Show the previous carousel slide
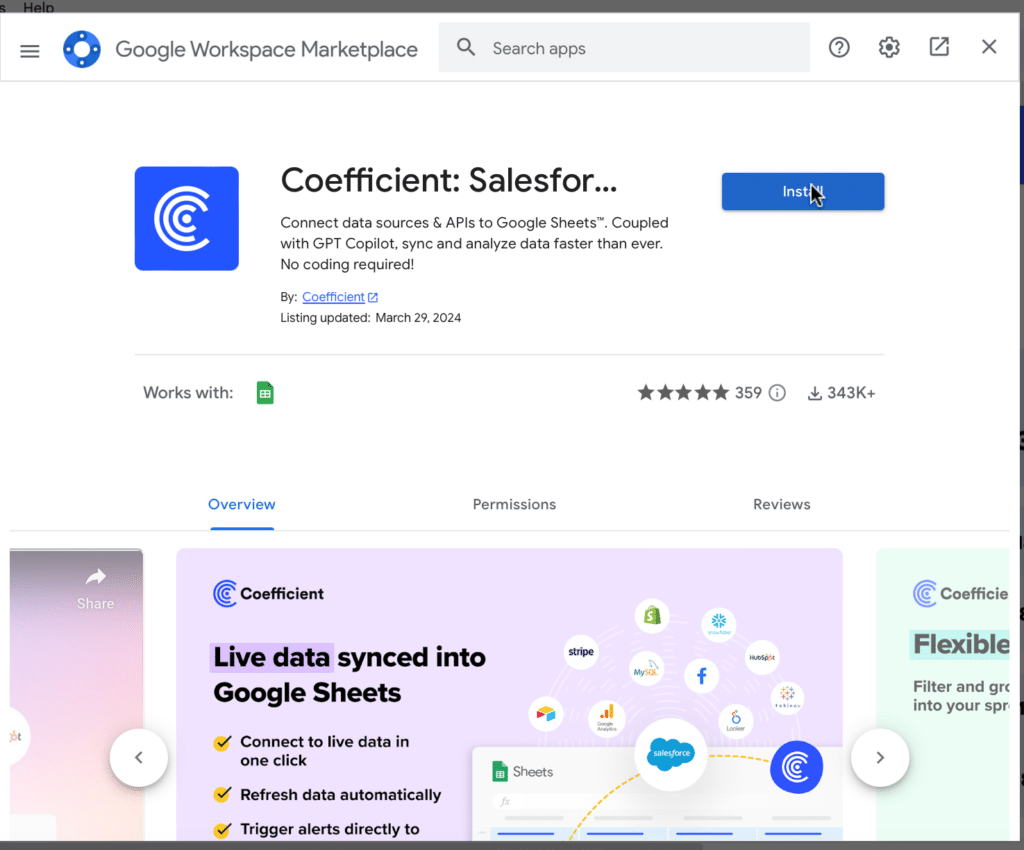This screenshot has width=1024, height=850. (x=139, y=758)
